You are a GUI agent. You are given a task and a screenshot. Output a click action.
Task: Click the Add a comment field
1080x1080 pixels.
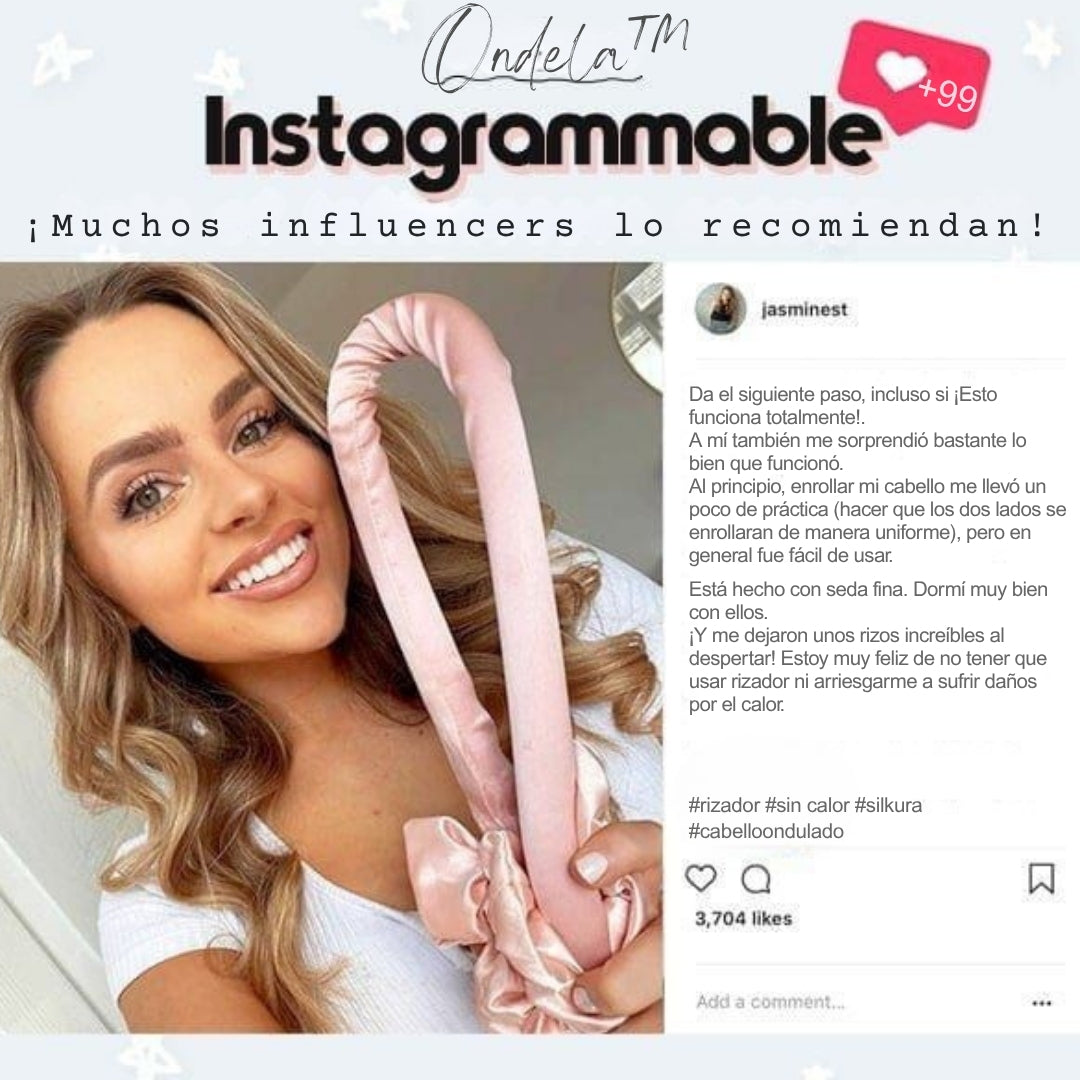coord(770,1001)
